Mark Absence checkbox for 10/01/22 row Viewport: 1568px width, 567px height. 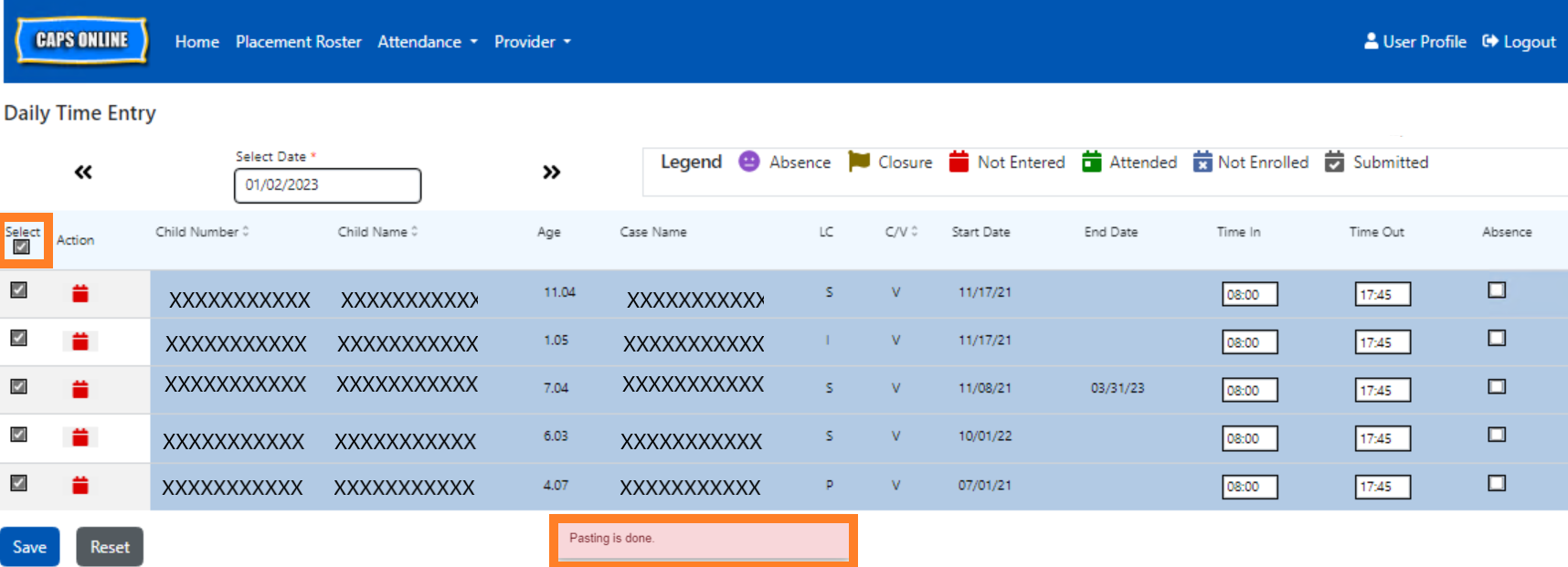tap(1497, 435)
